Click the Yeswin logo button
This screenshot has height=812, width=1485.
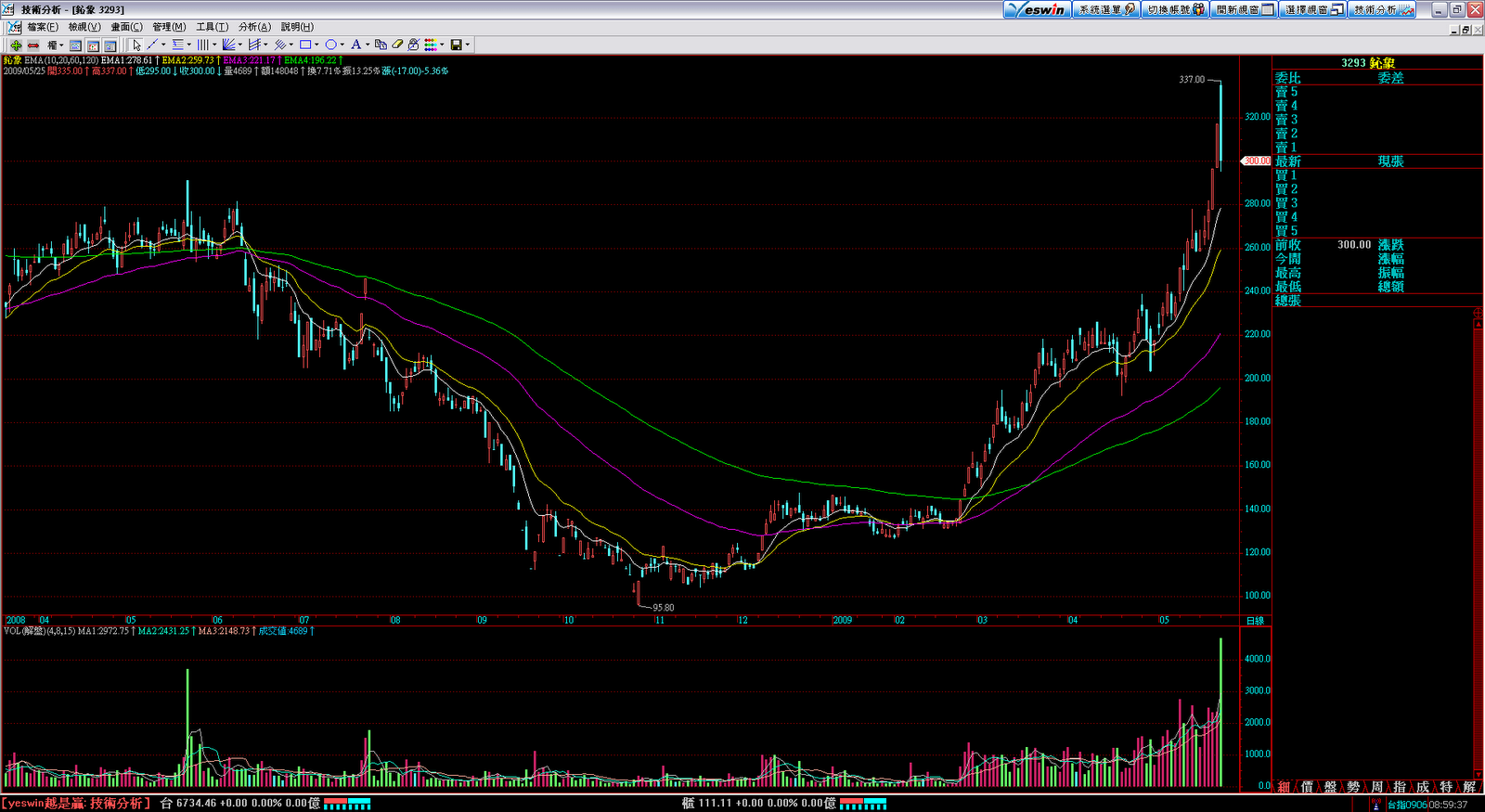coord(1037,9)
